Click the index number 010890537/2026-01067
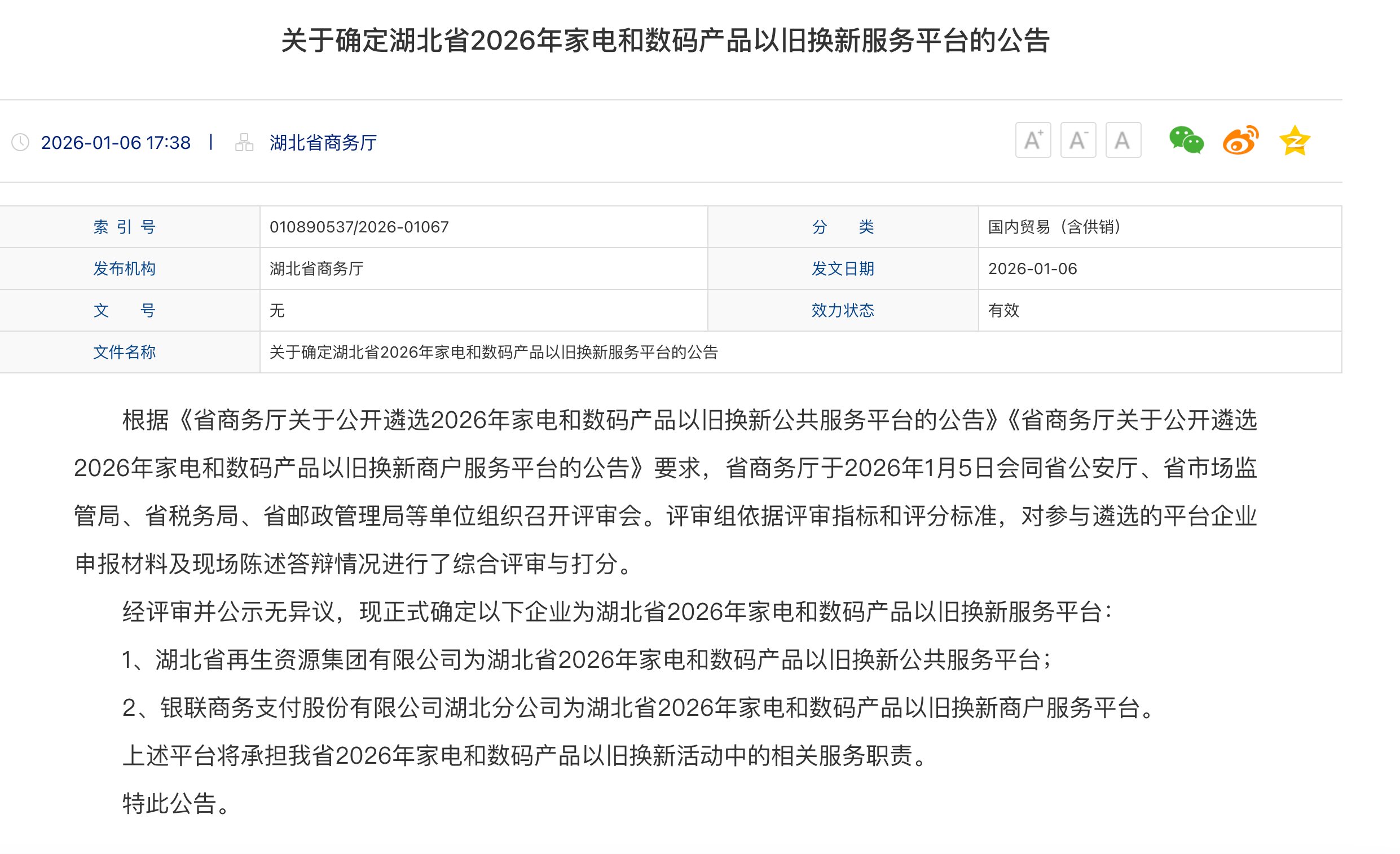1400x854 pixels. (359, 227)
